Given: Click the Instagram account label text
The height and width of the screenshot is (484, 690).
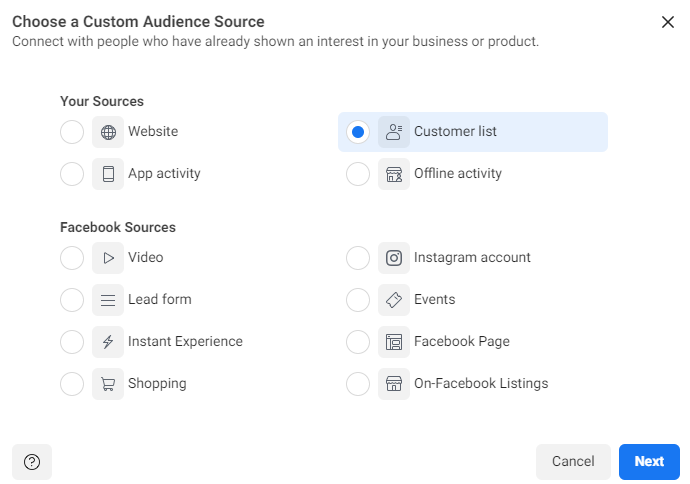Looking at the screenshot, I should click(x=472, y=257).
